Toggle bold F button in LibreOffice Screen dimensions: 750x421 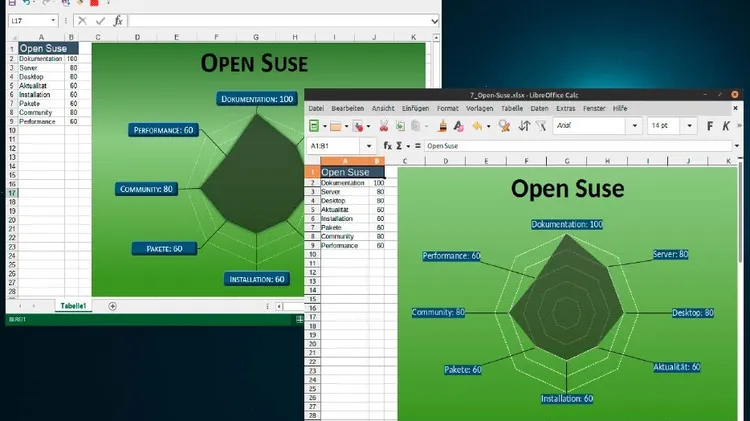pos(712,126)
